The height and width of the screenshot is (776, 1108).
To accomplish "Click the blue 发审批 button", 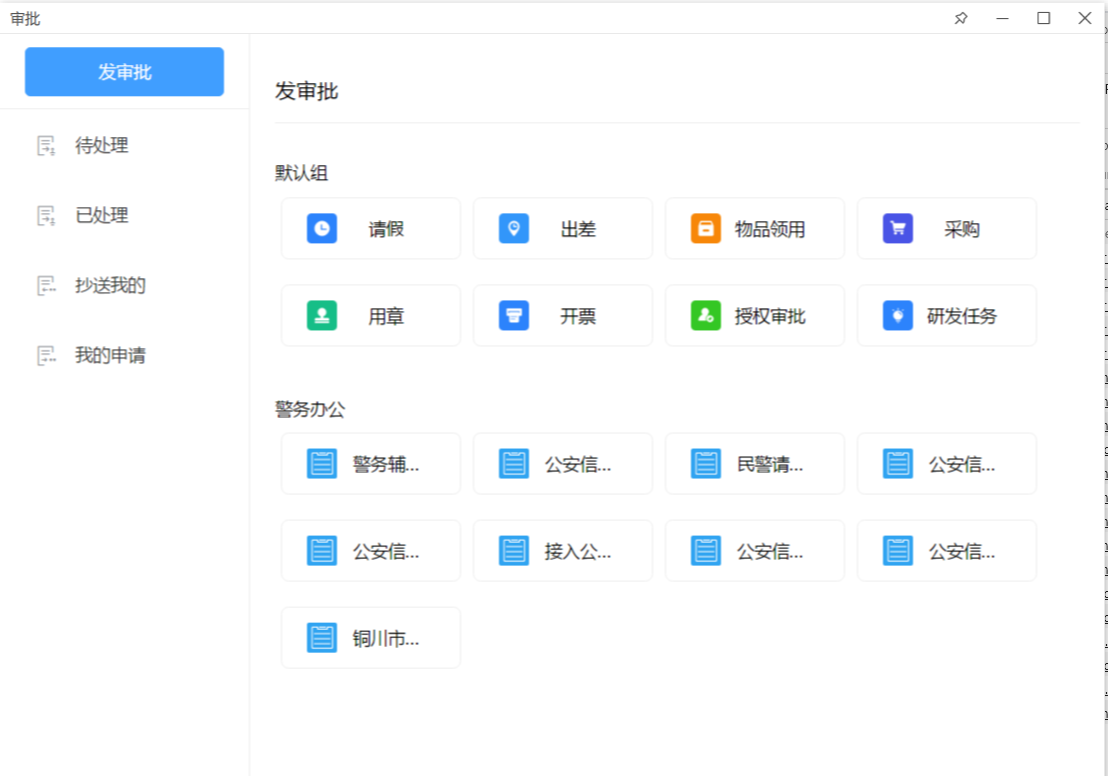I will point(124,72).
